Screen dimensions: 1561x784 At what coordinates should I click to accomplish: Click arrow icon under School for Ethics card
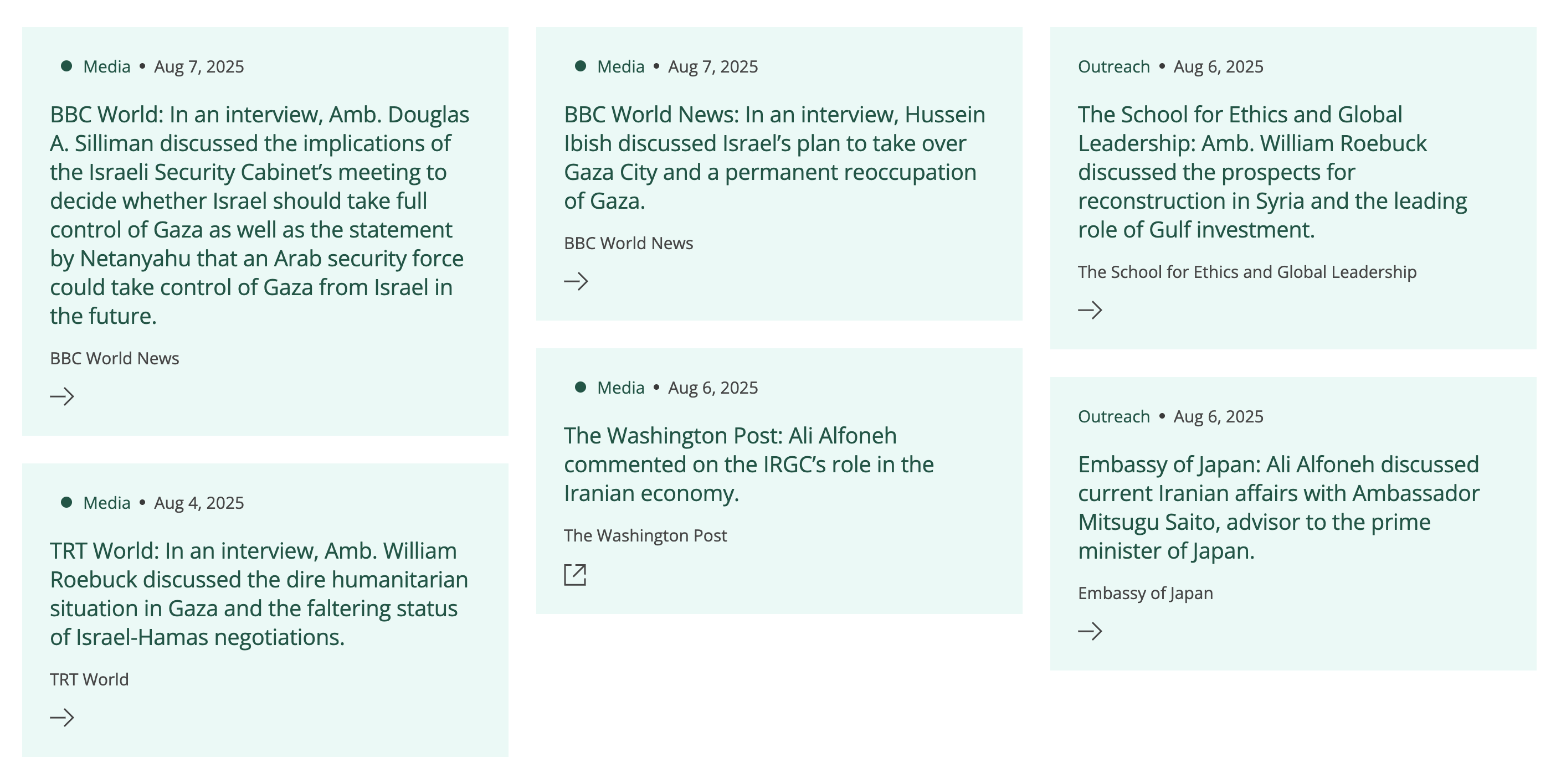click(x=1090, y=310)
